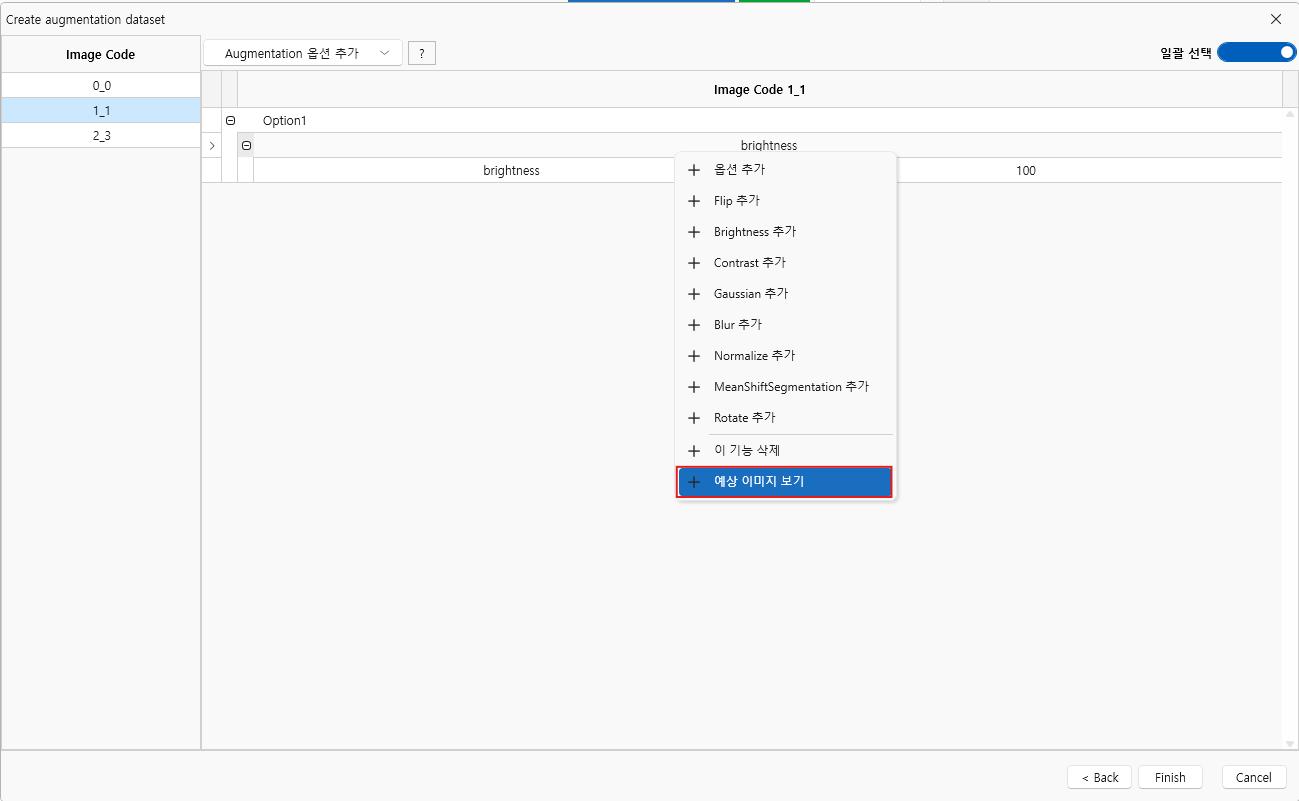The height and width of the screenshot is (801, 1299).
Task: Click the plus icon beside 옵션 추가
Action: [693, 170]
